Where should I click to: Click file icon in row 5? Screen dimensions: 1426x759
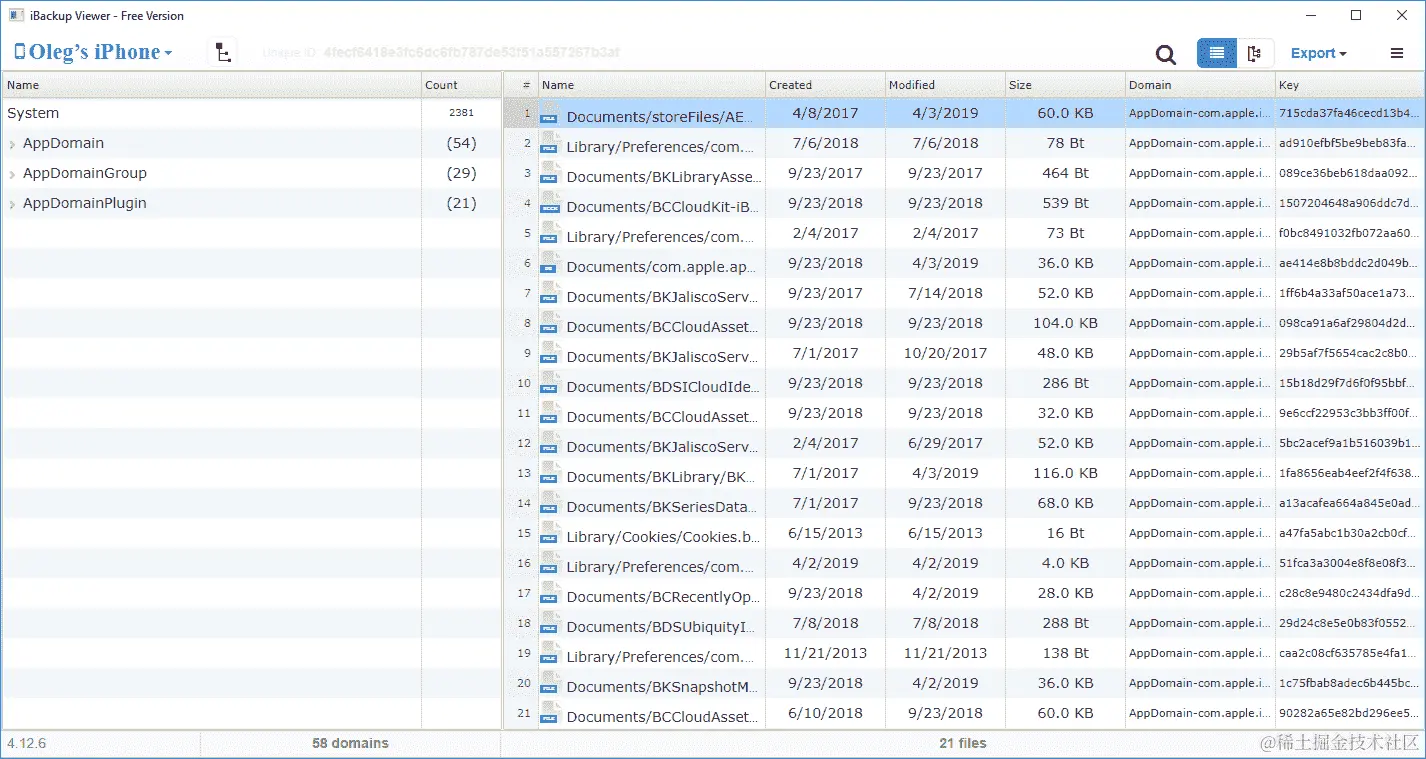(x=550, y=233)
